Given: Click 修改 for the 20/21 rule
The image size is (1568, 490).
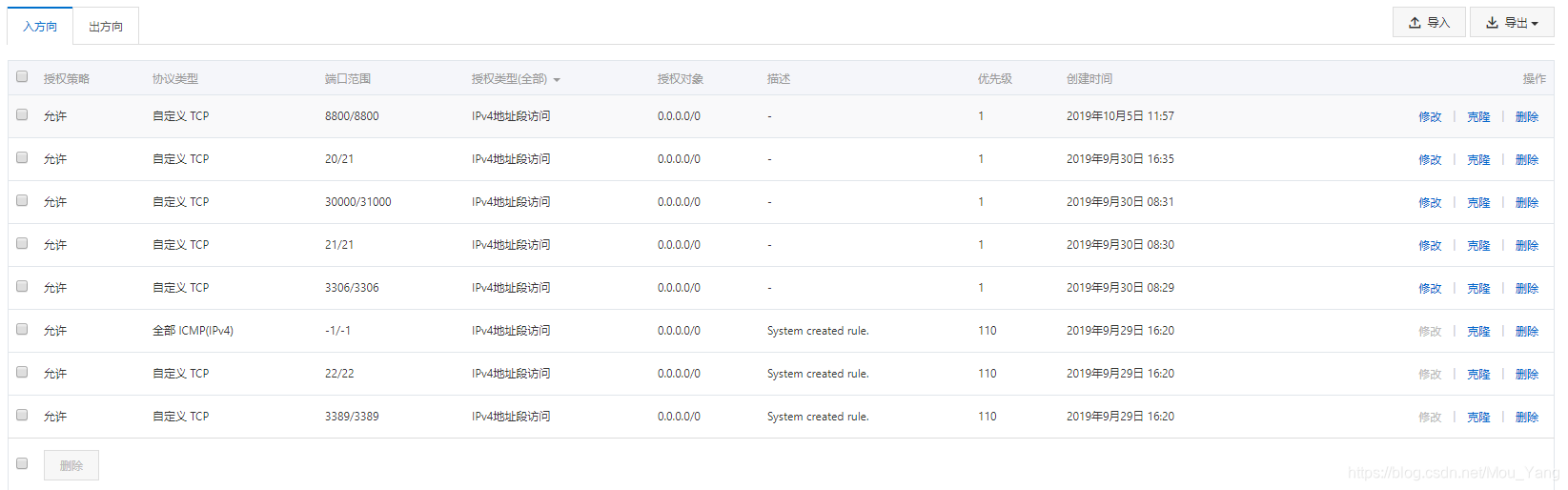Looking at the screenshot, I should [1430, 160].
